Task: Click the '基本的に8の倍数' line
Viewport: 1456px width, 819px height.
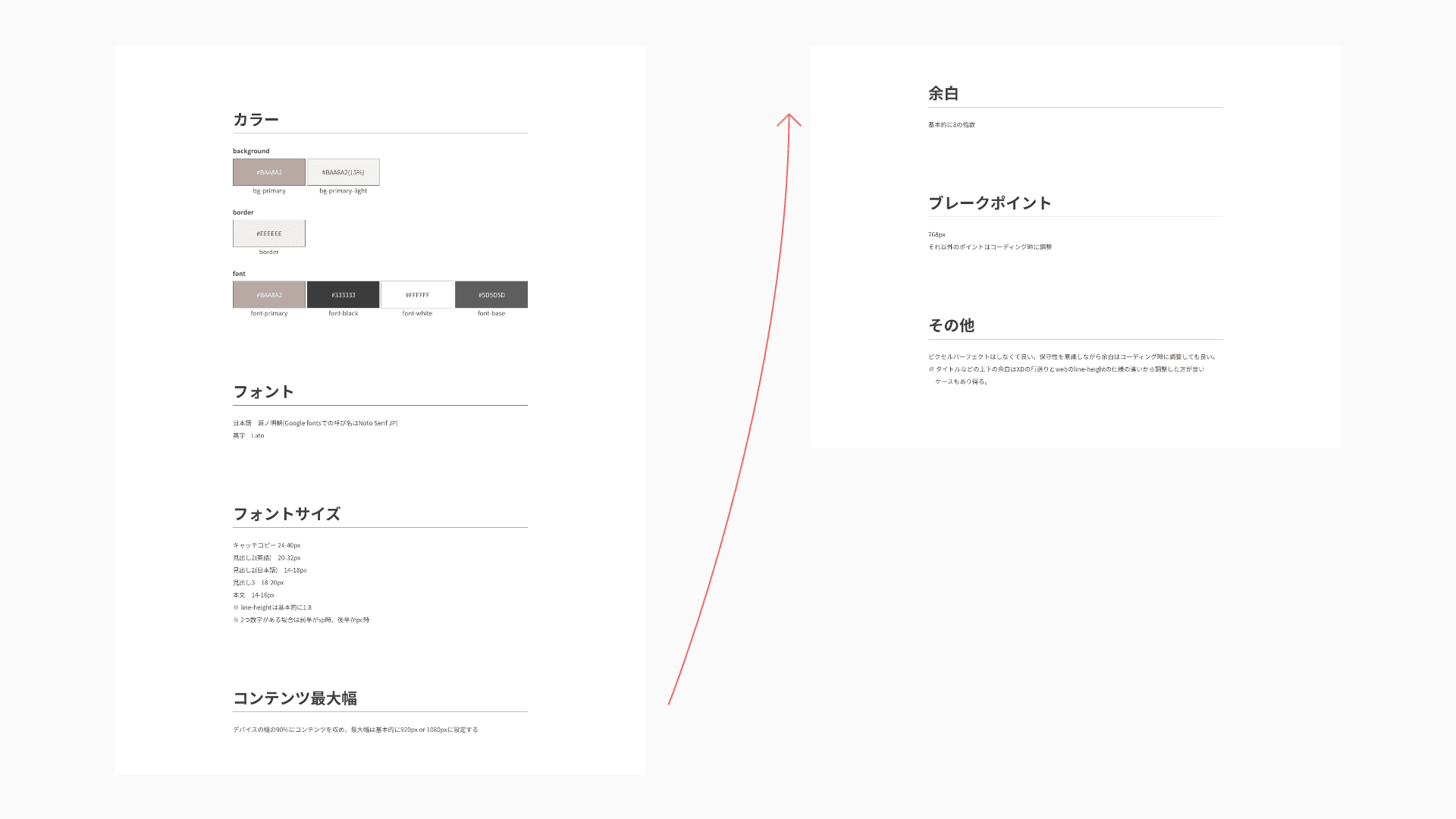Action: pos(952,125)
